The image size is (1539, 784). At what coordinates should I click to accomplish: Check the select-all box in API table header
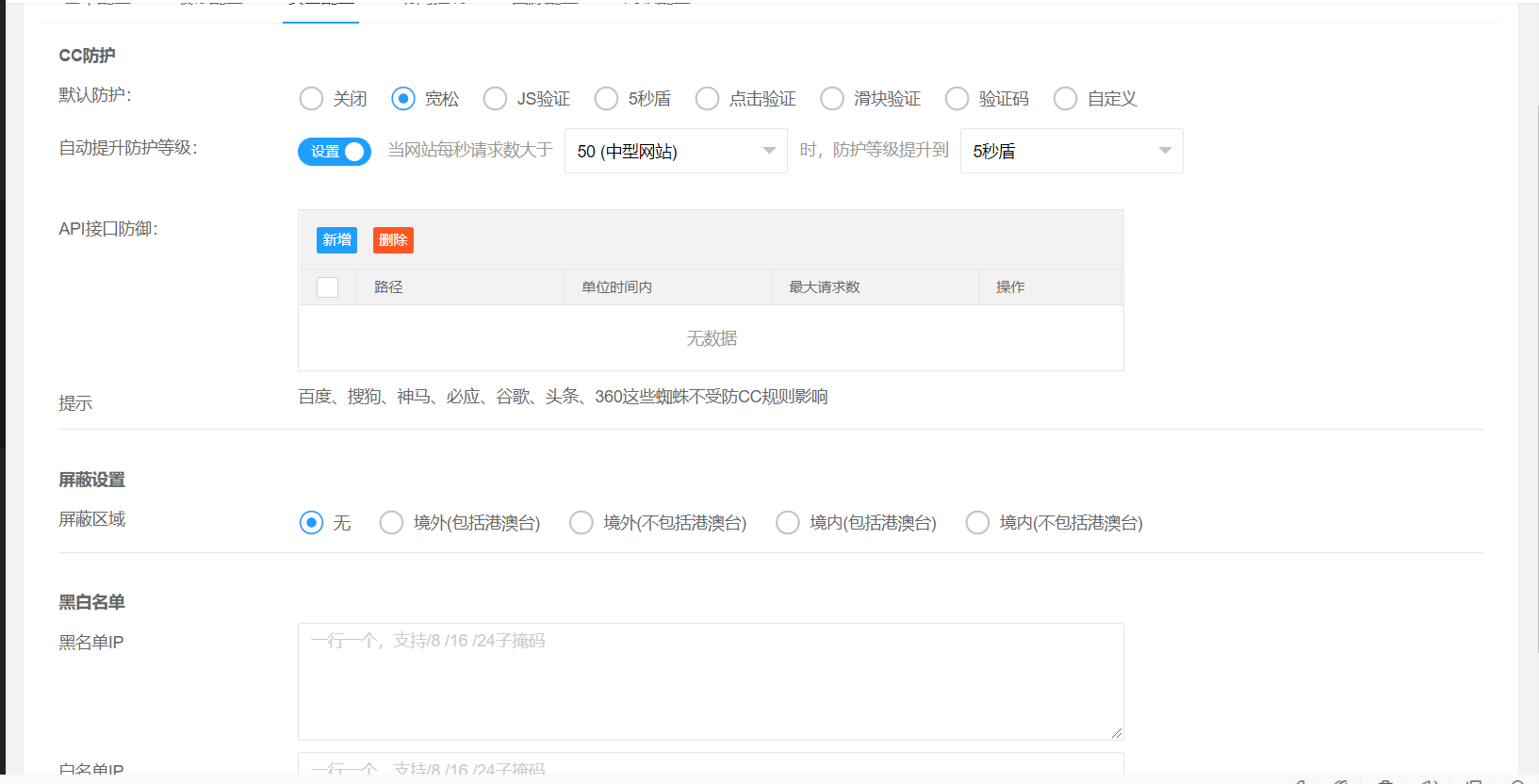(x=328, y=287)
